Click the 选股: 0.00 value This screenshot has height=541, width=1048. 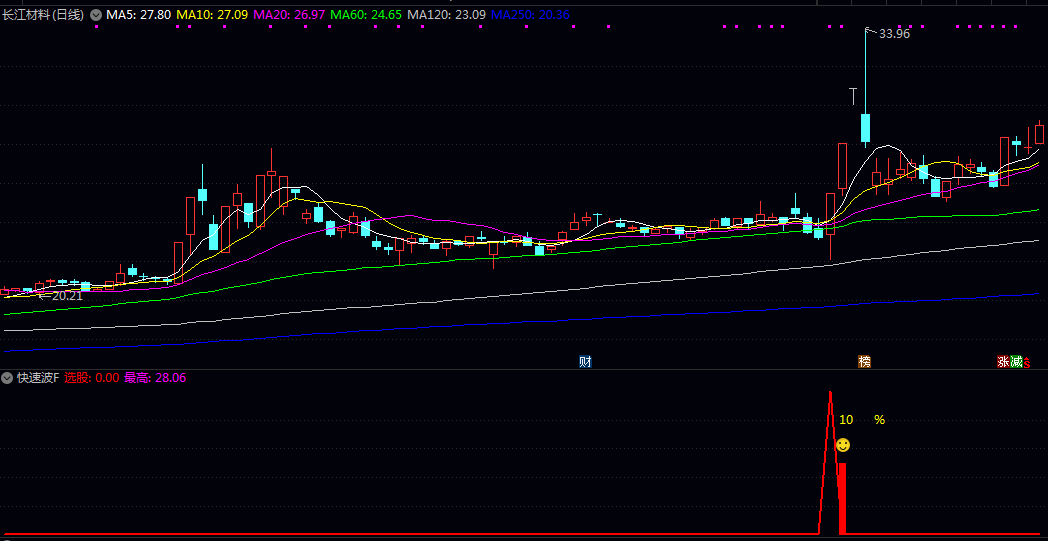(x=92, y=378)
